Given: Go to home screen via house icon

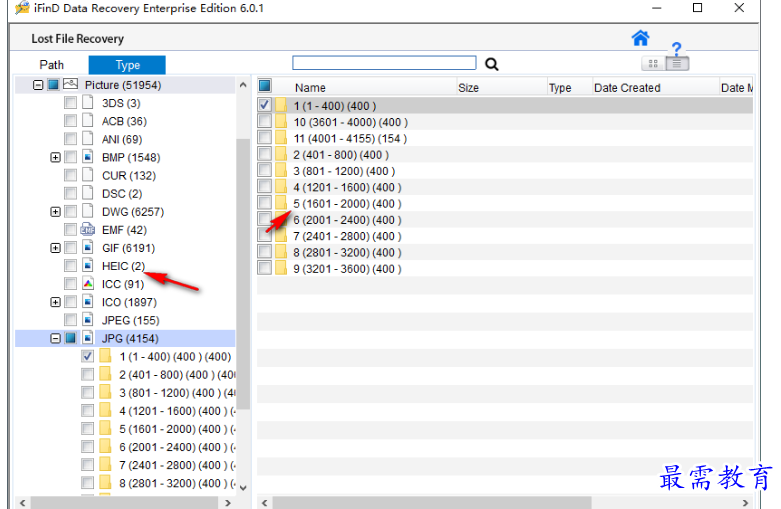Looking at the screenshot, I should (x=640, y=38).
